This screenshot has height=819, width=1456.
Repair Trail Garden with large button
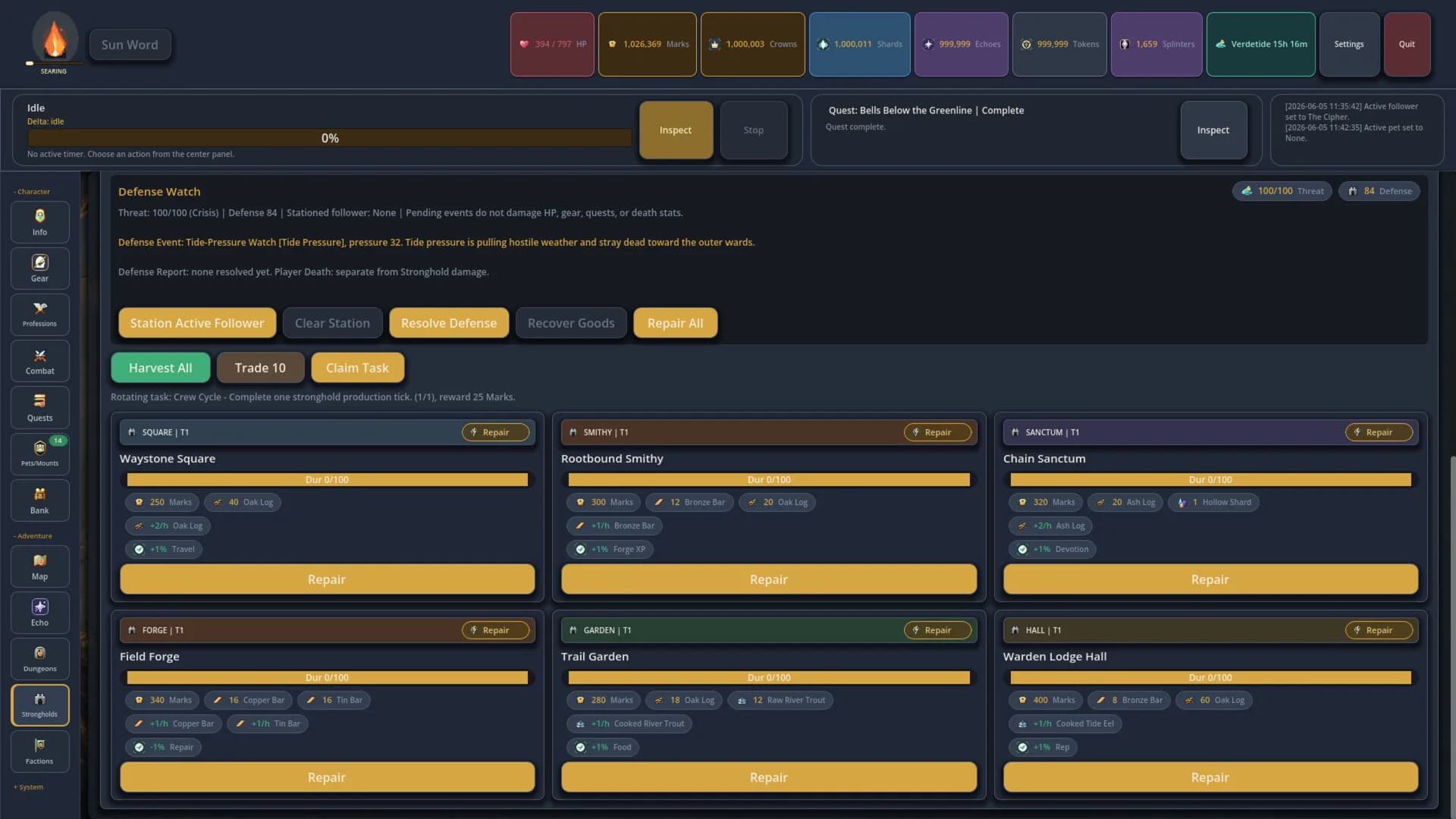(769, 777)
